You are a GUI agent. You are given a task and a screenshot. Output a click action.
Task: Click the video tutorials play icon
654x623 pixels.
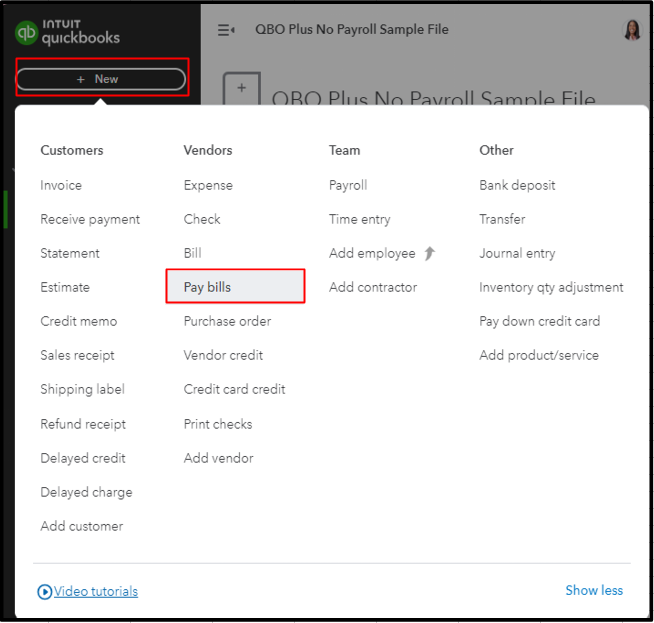pos(45,592)
